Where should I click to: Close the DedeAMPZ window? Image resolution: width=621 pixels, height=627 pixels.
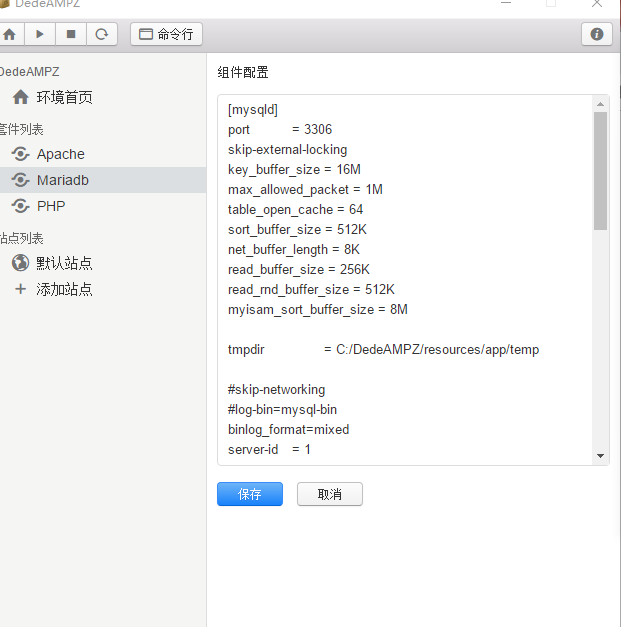pyautogui.click(x=598, y=4)
